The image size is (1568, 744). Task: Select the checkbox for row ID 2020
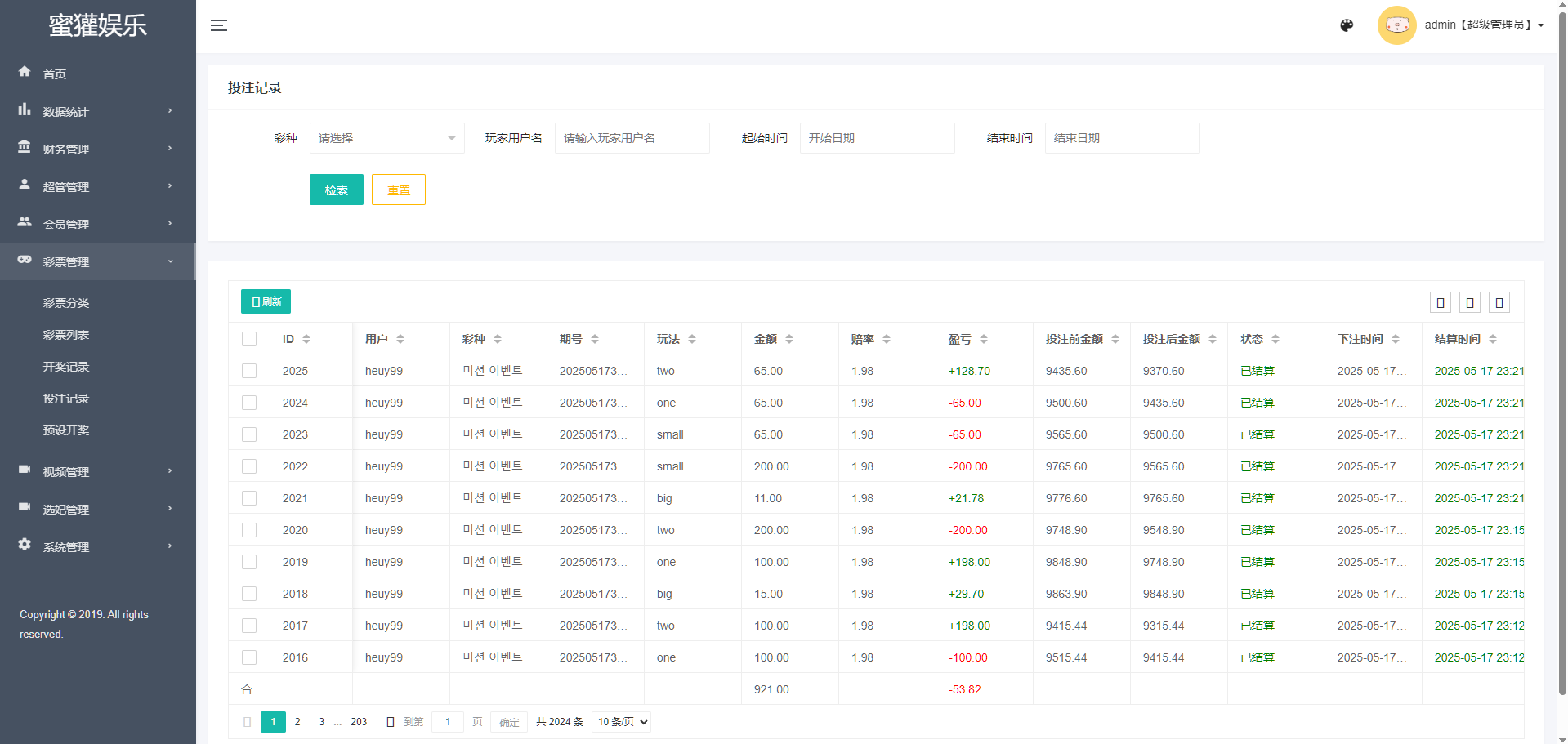pyautogui.click(x=249, y=530)
